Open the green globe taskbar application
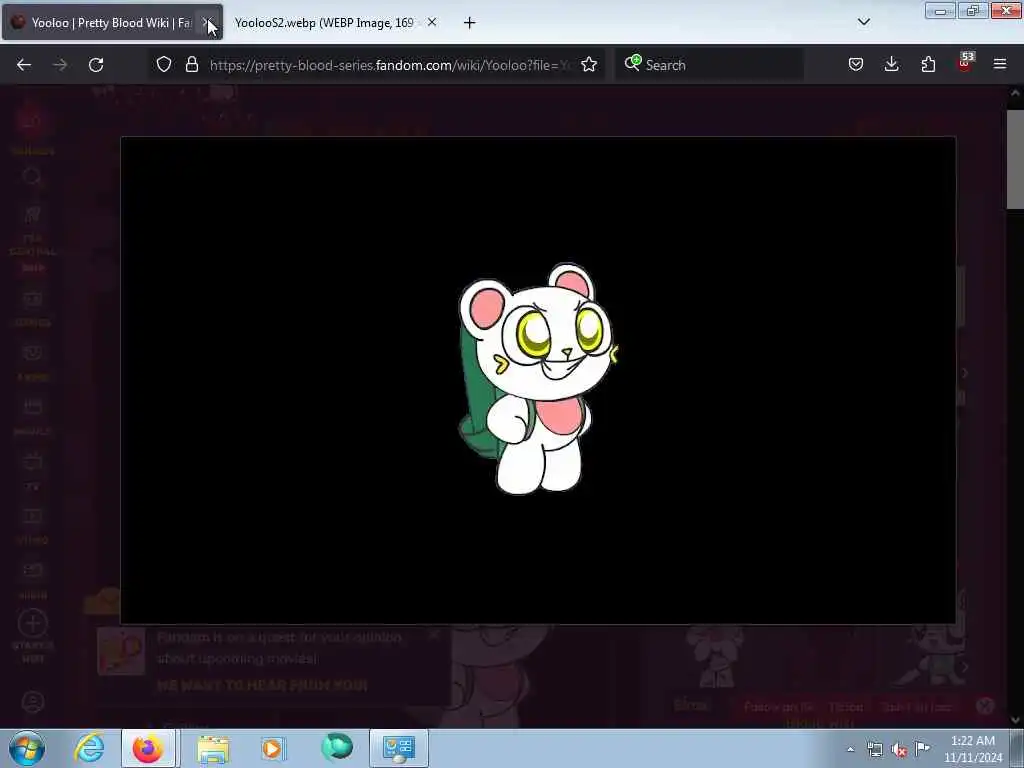 coord(337,747)
